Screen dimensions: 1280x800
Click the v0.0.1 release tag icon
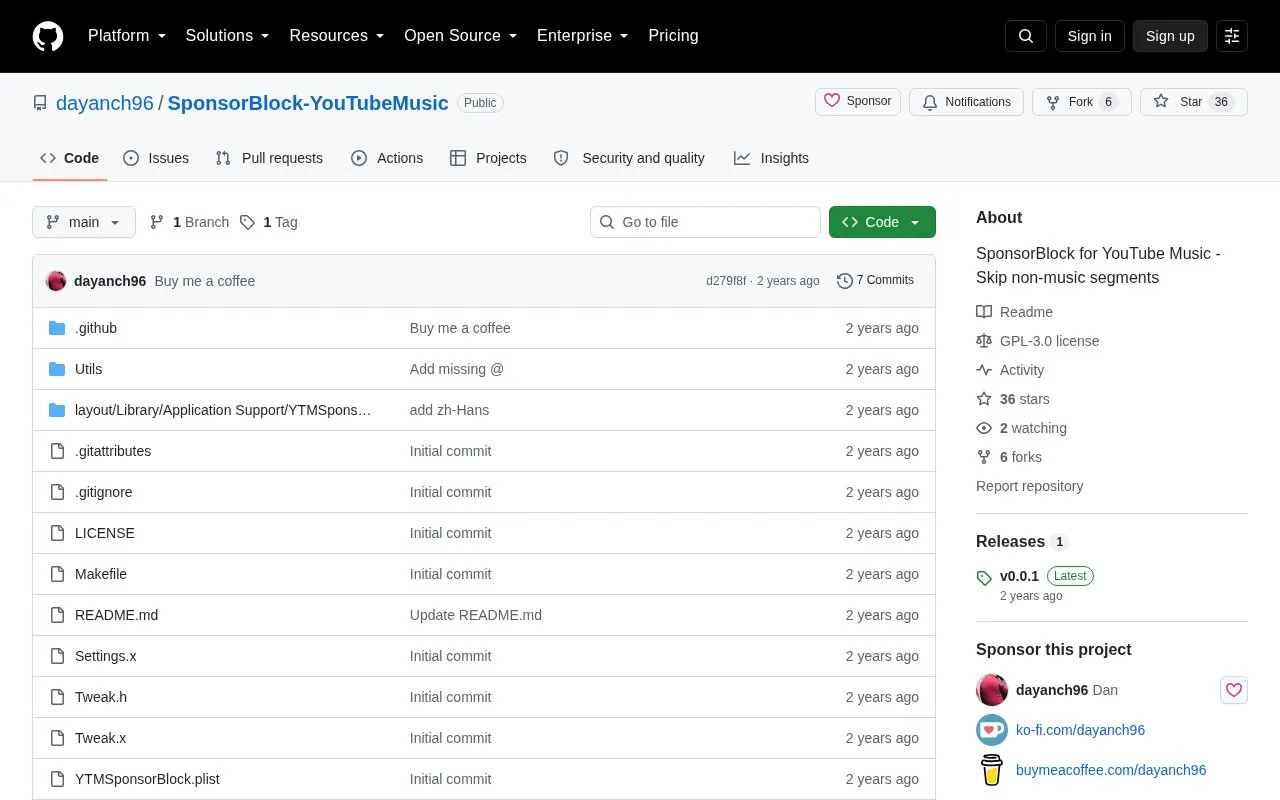click(984, 577)
